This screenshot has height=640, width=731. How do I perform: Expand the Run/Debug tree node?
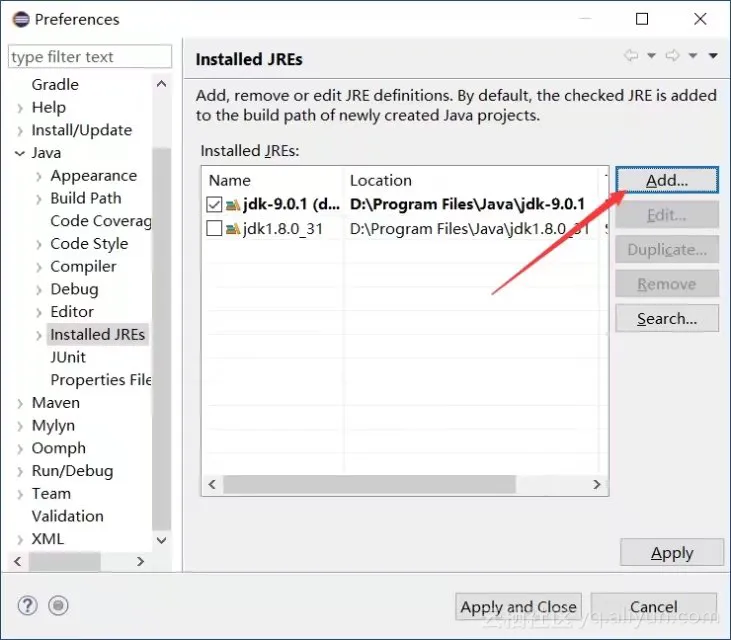point(20,472)
